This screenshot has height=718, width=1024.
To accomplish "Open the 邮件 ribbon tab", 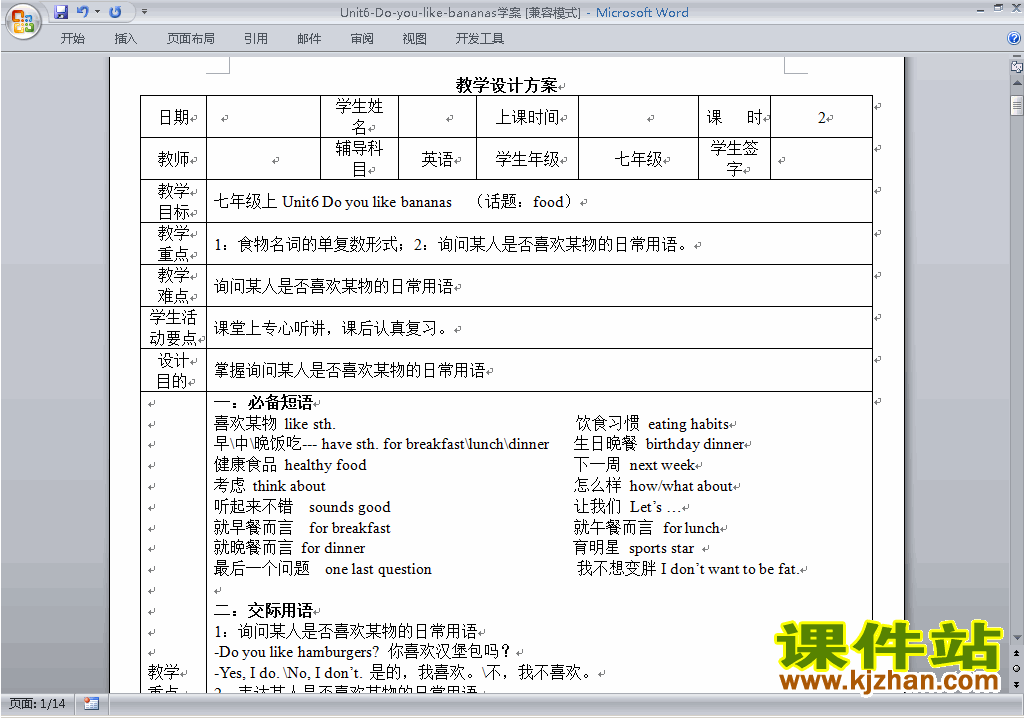I will click(x=309, y=39).
